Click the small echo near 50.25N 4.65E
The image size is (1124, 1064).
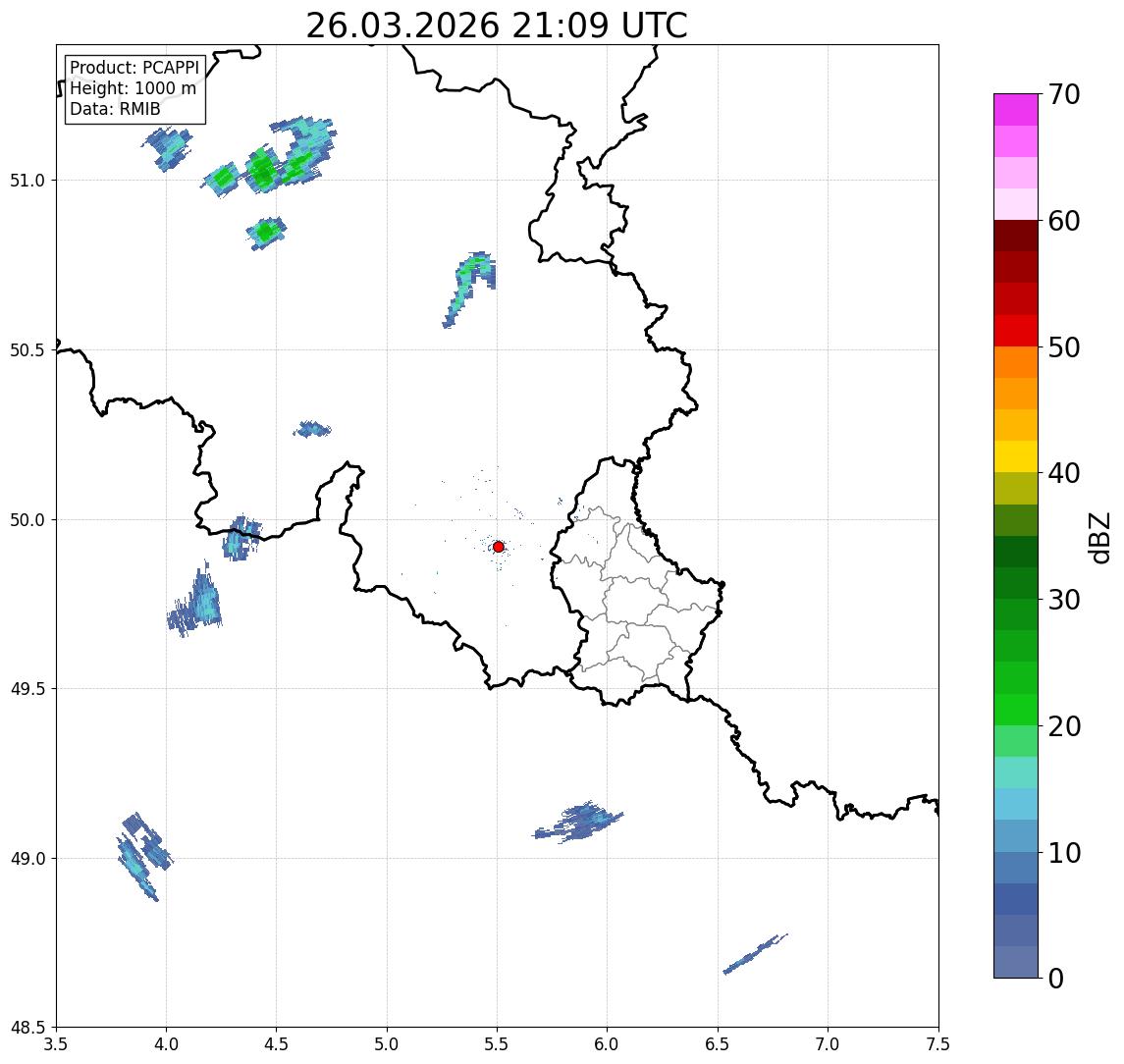pyautogui.click(x=312, y=430)
